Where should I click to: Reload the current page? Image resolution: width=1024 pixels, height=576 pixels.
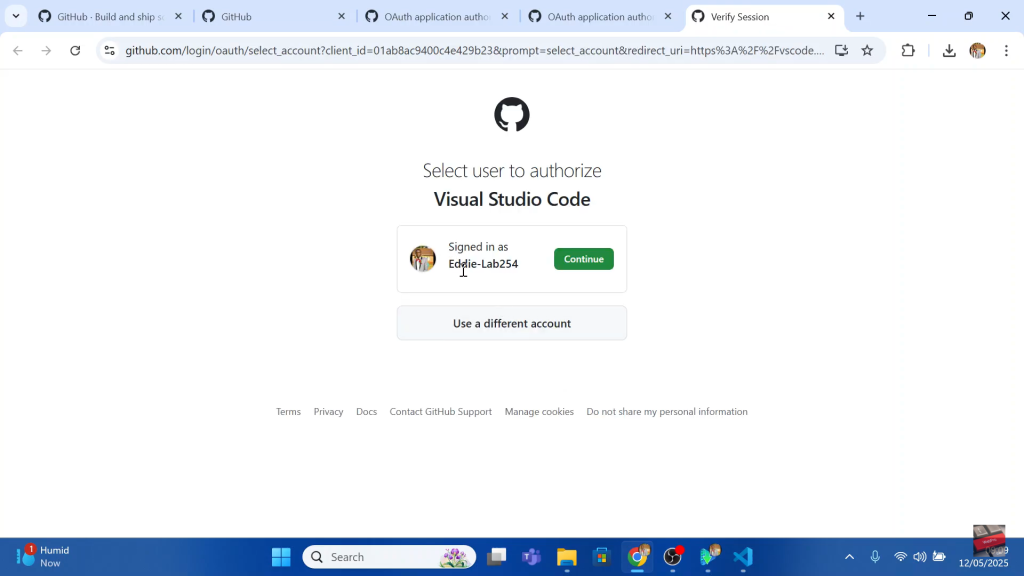(75, 50)
